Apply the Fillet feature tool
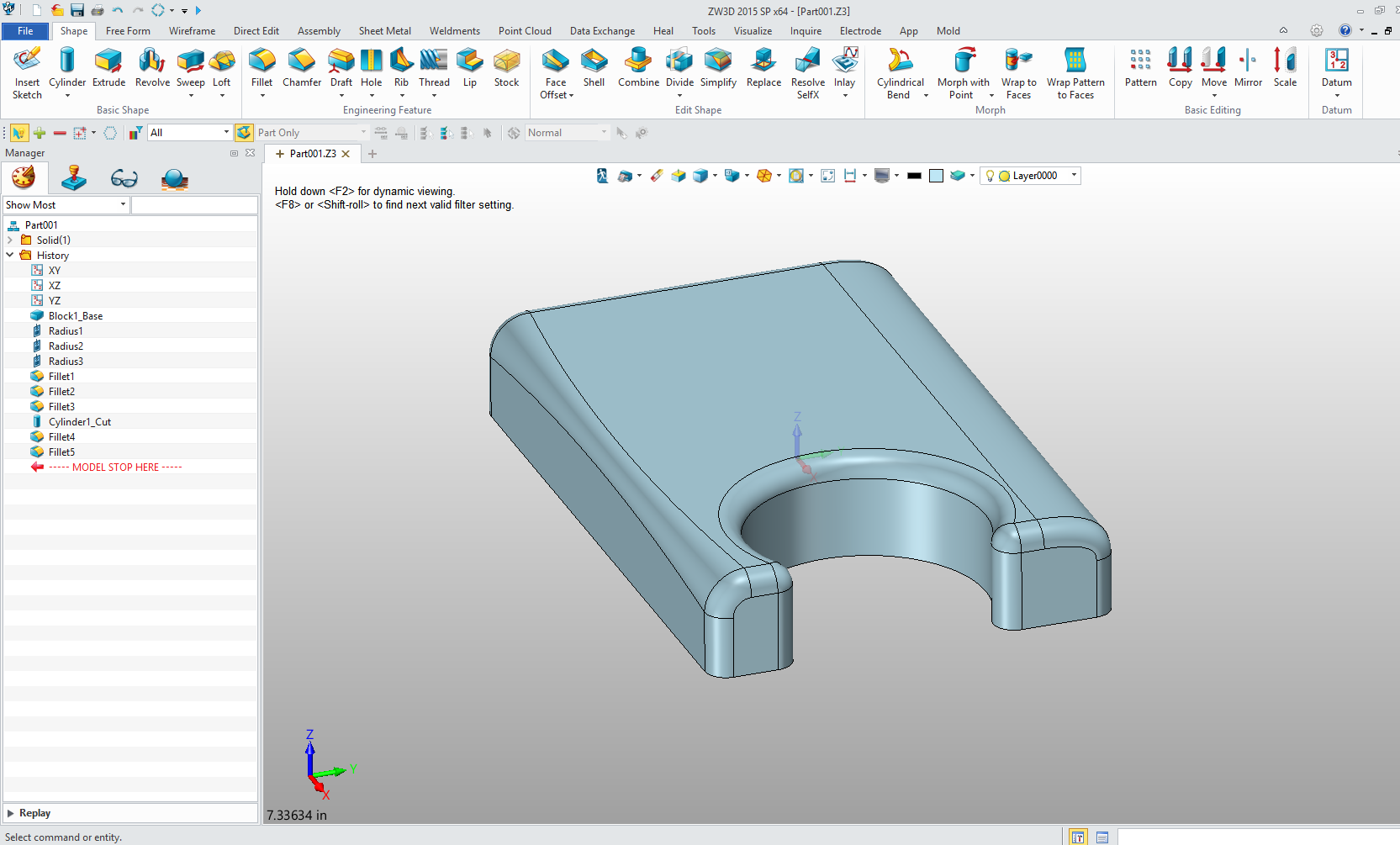 262,67
